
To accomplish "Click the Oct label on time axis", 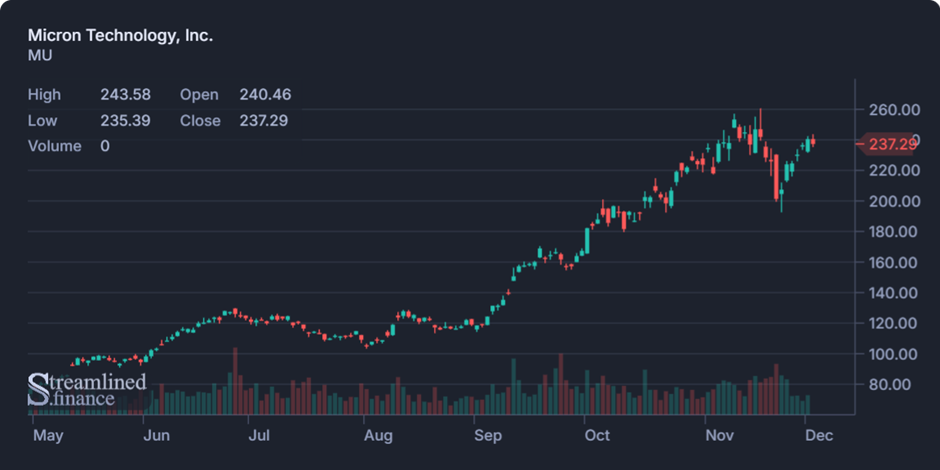I will 597,436.
